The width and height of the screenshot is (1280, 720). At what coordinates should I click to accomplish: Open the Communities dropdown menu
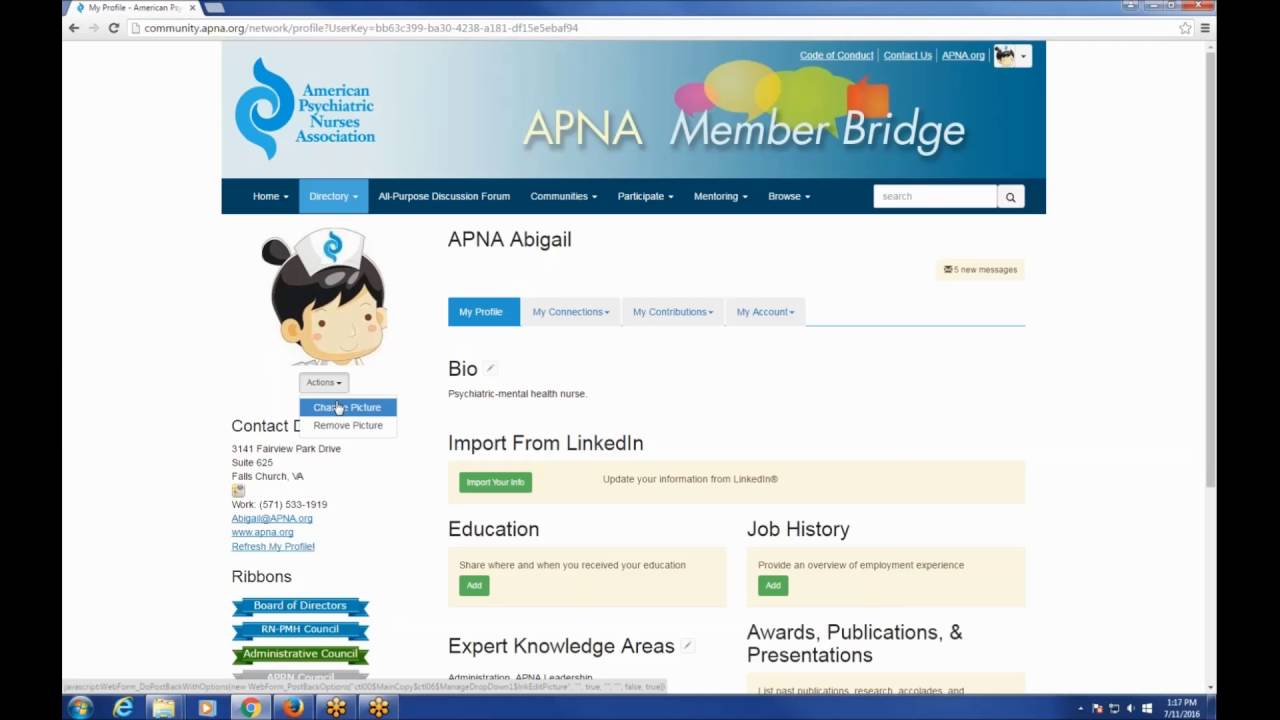[563, 197]
